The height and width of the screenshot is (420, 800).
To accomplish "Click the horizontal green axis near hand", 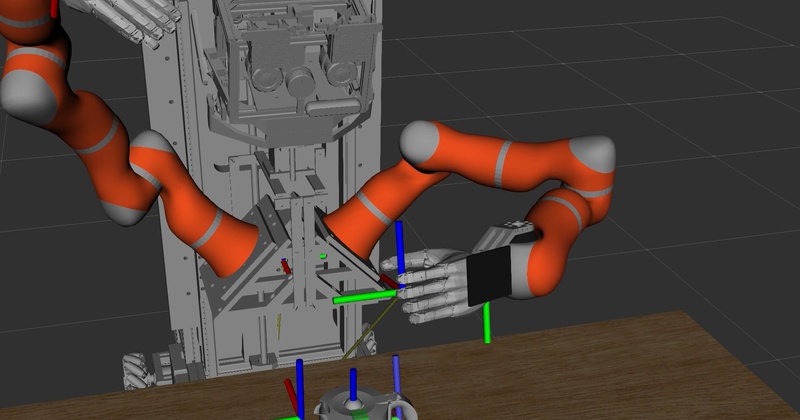I will [365, 297].
